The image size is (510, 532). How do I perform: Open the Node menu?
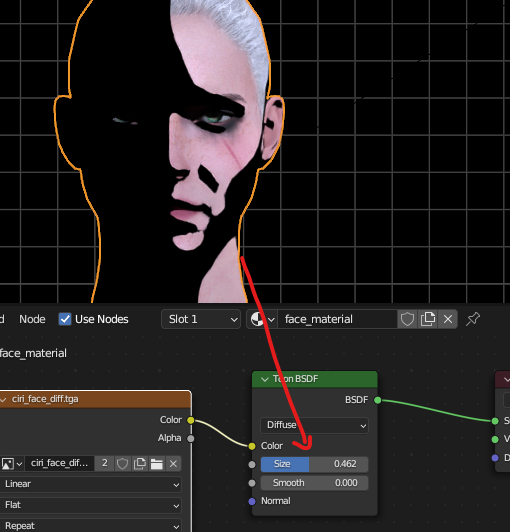32,319
